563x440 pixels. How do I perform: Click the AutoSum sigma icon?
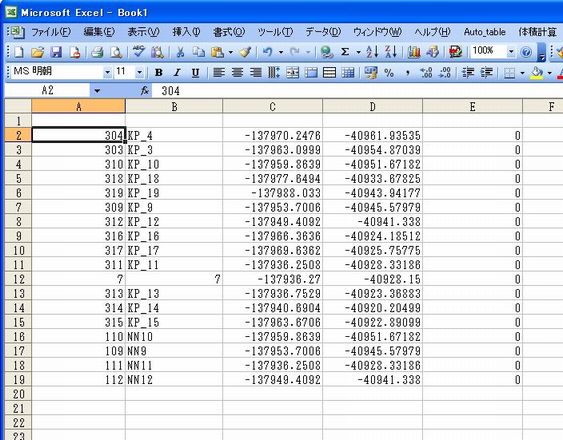(345, 52)
